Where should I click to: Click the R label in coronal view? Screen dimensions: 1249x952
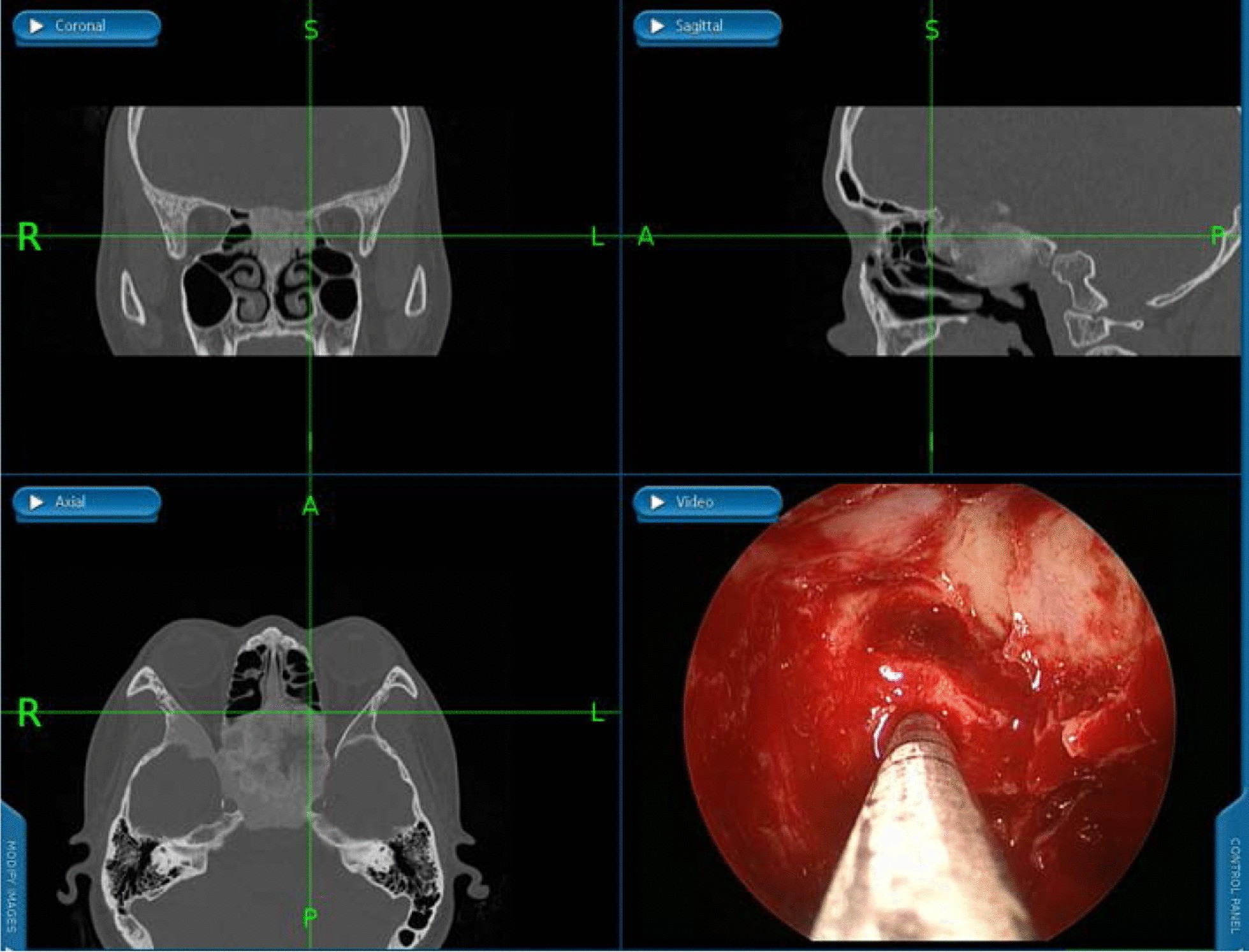coord(29,237)
